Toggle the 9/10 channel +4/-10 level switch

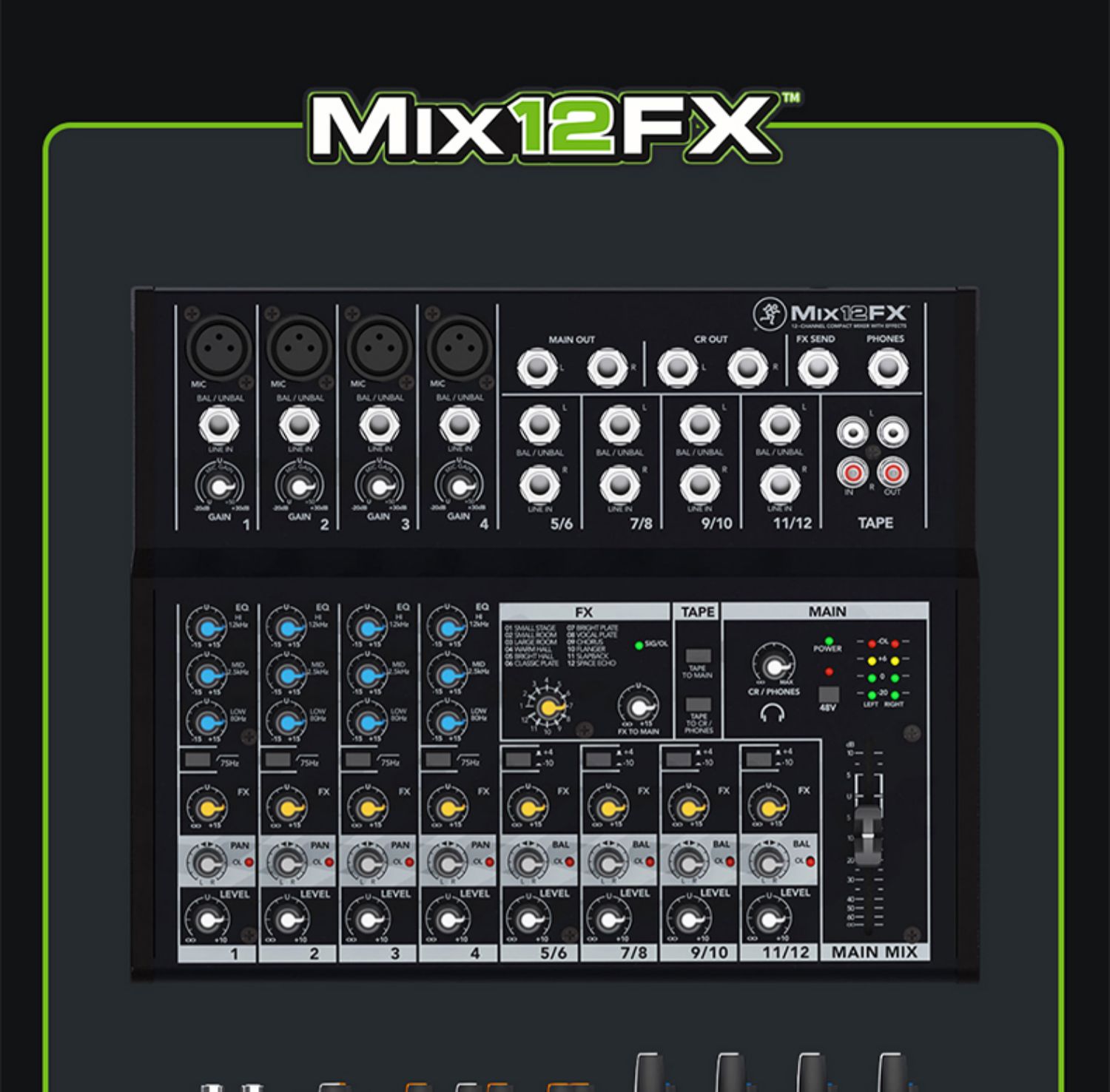679,758
